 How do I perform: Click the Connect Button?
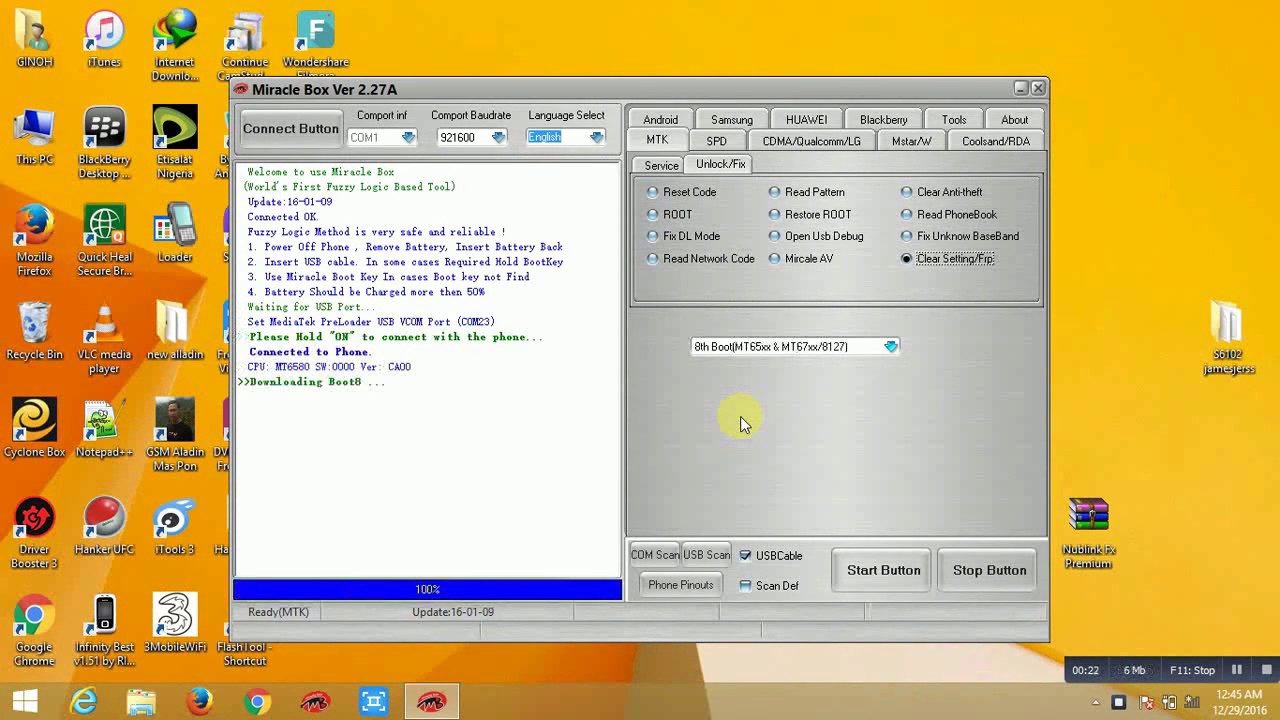tap(291, 128)
